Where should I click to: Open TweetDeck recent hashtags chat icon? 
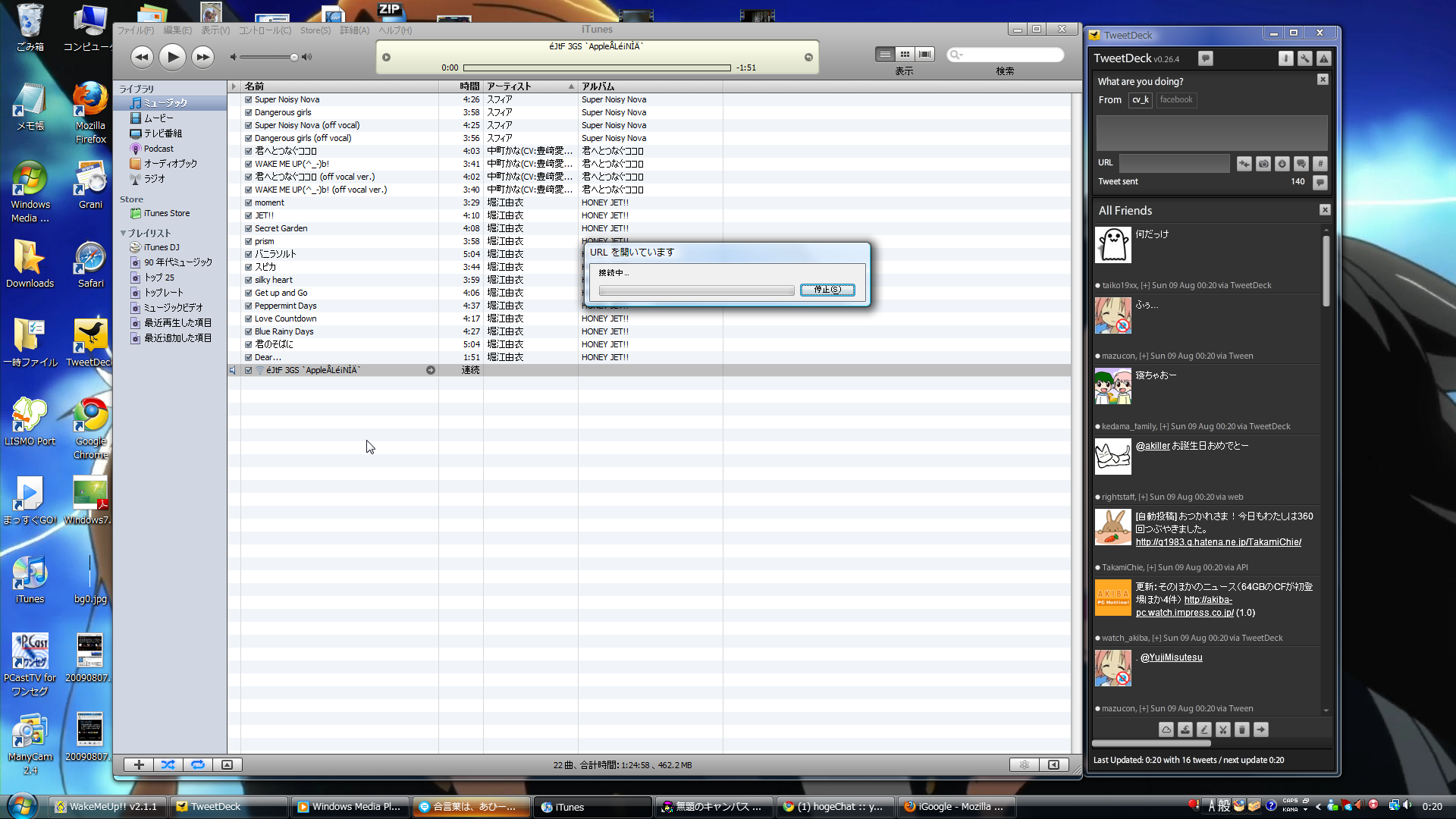1301,164
